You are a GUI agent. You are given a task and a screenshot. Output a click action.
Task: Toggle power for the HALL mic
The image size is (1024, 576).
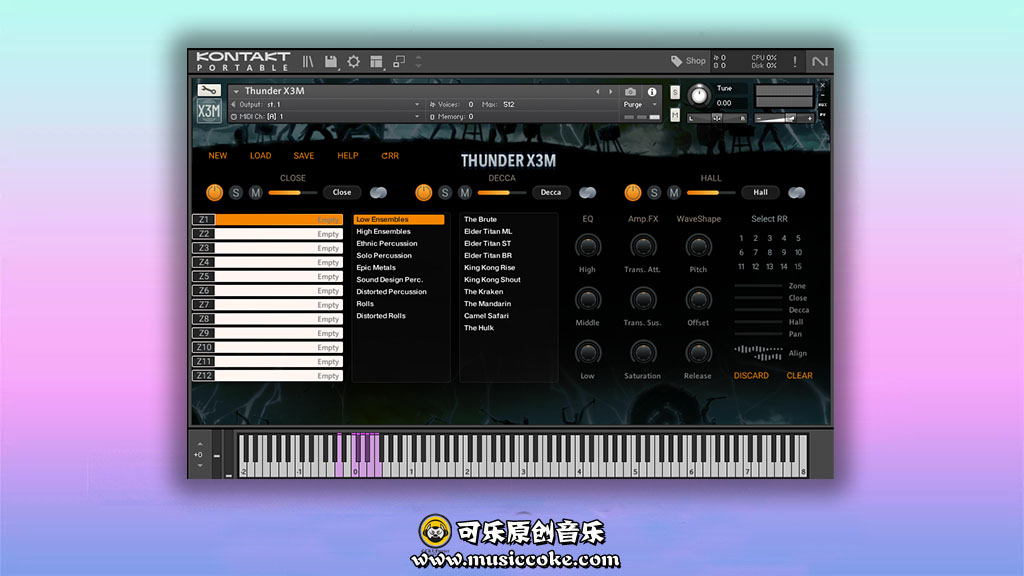[x=632, y=193]
